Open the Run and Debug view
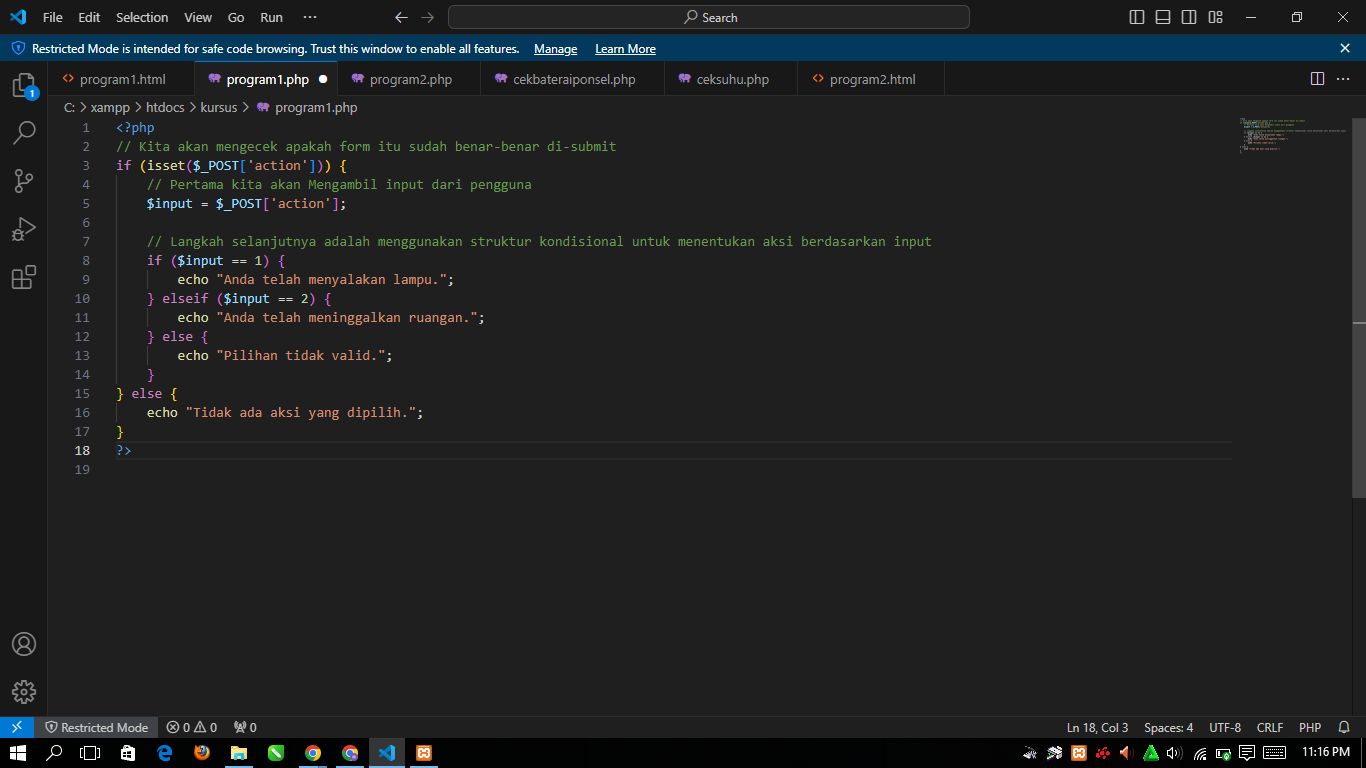This screenshot has width=1366, height=768. coord(24,229)
